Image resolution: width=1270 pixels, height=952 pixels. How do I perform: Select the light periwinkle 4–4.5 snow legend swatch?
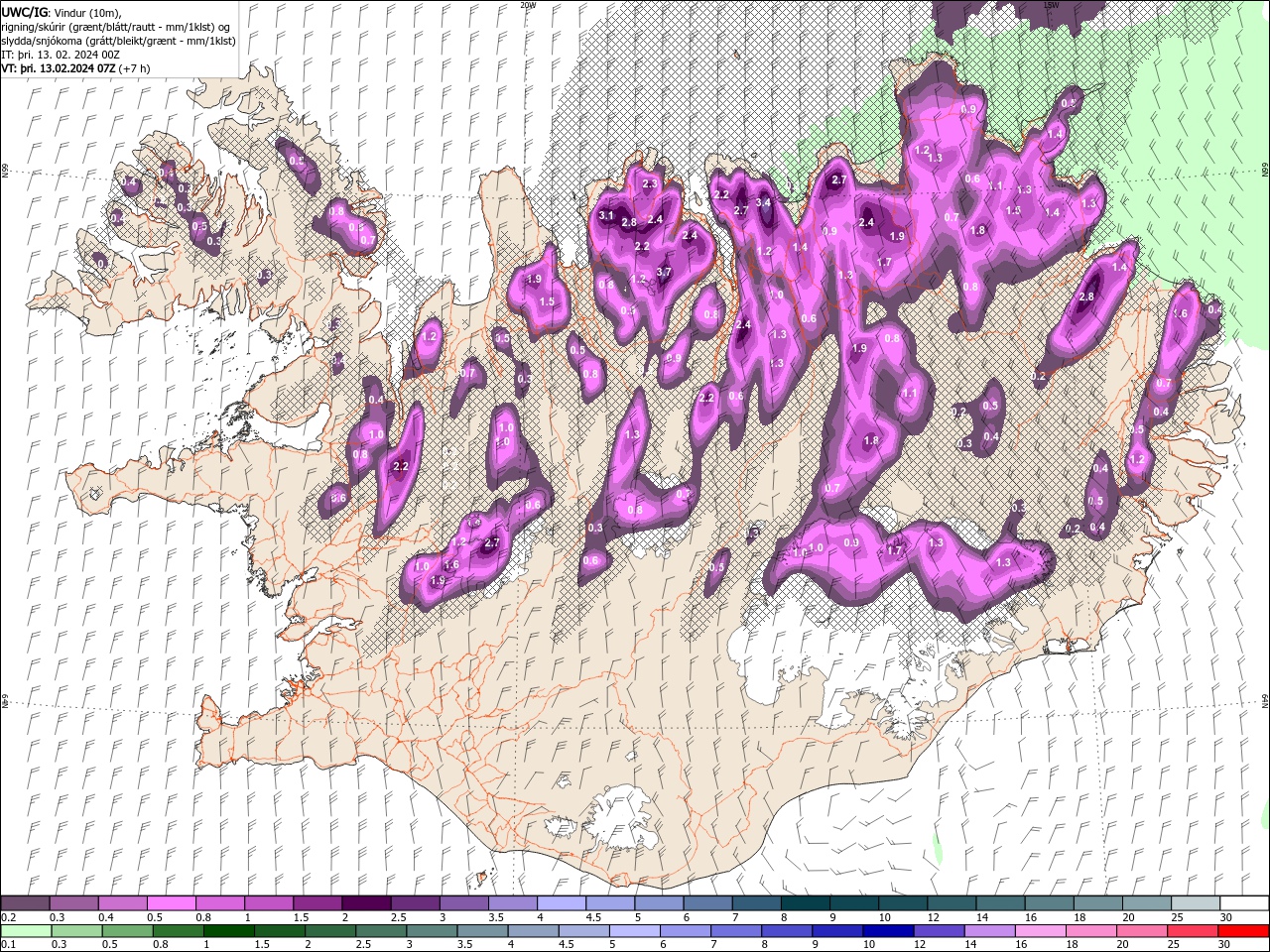pyautogui.click(x=561, y=903)
